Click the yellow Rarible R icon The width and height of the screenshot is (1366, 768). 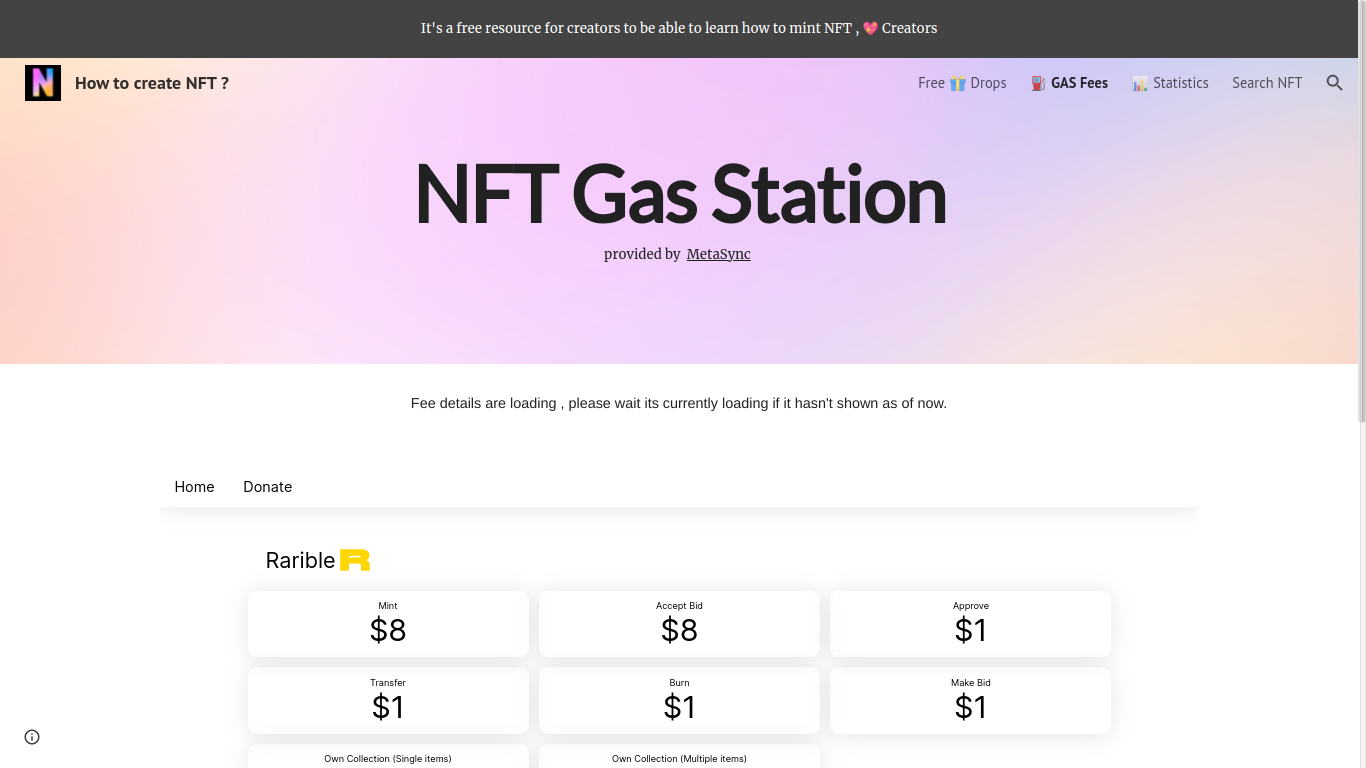click(x=355, y=560)
